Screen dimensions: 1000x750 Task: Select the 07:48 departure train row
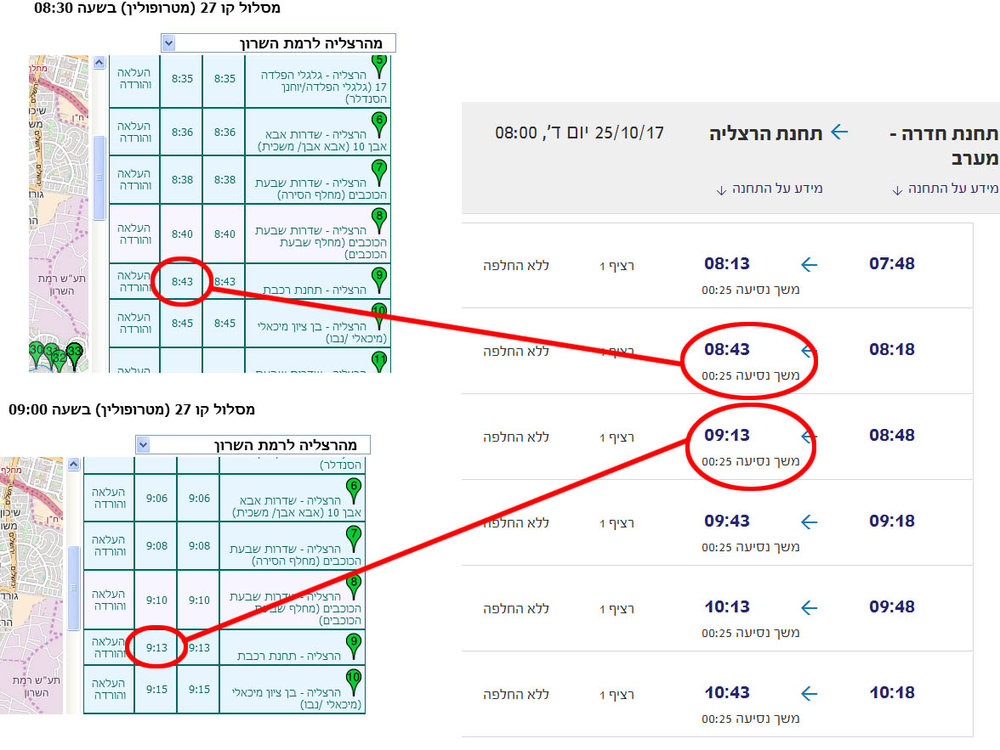(x=717, y=265)
